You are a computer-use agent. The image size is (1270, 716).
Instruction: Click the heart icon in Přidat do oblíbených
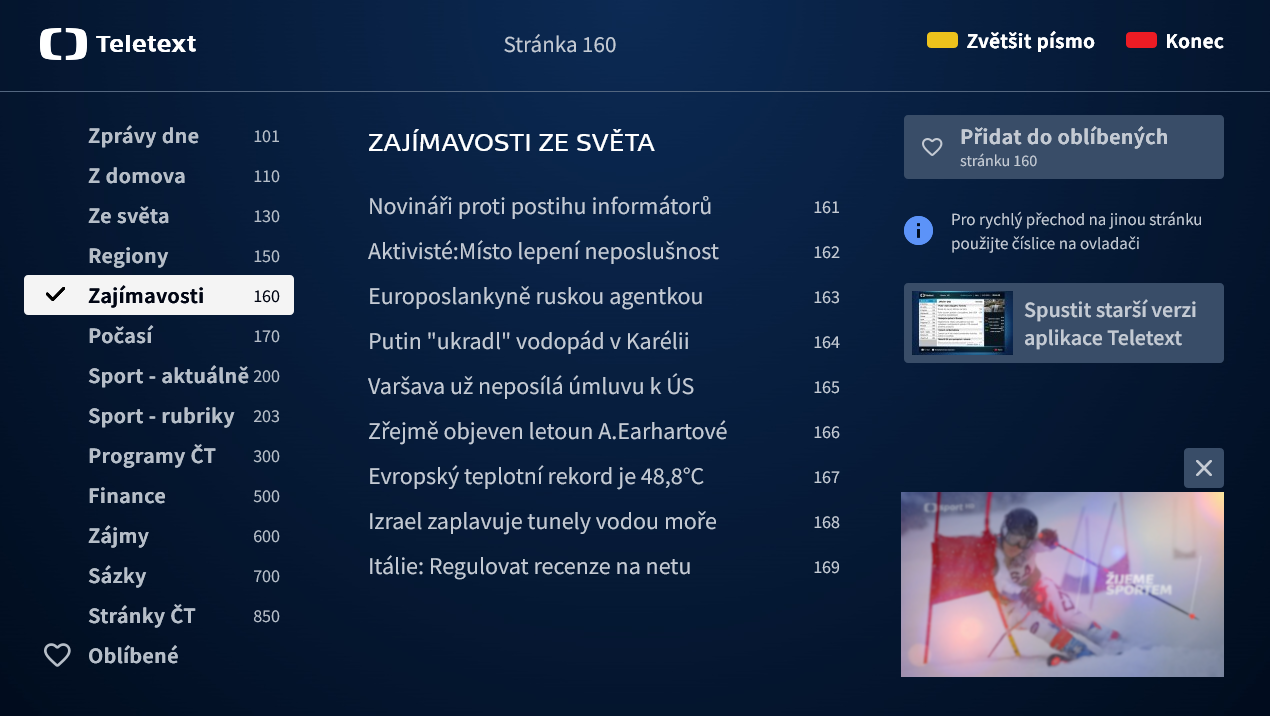(x=932, y=147)
